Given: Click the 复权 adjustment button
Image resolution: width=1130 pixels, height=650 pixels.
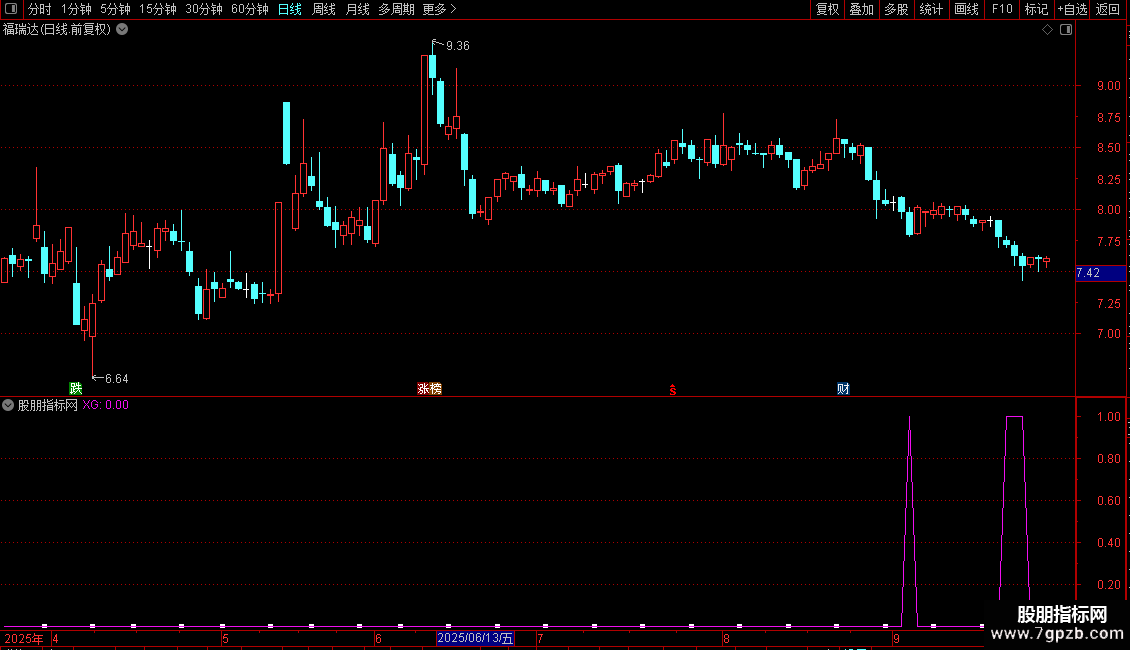Looking at the screenshot, I should tap(827, 9).
